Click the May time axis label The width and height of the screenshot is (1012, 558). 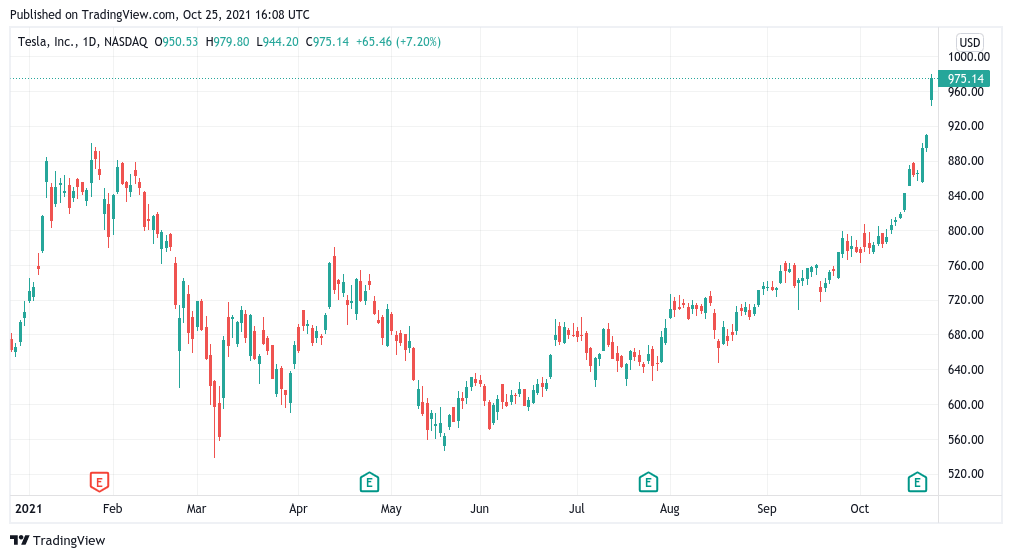391,508
